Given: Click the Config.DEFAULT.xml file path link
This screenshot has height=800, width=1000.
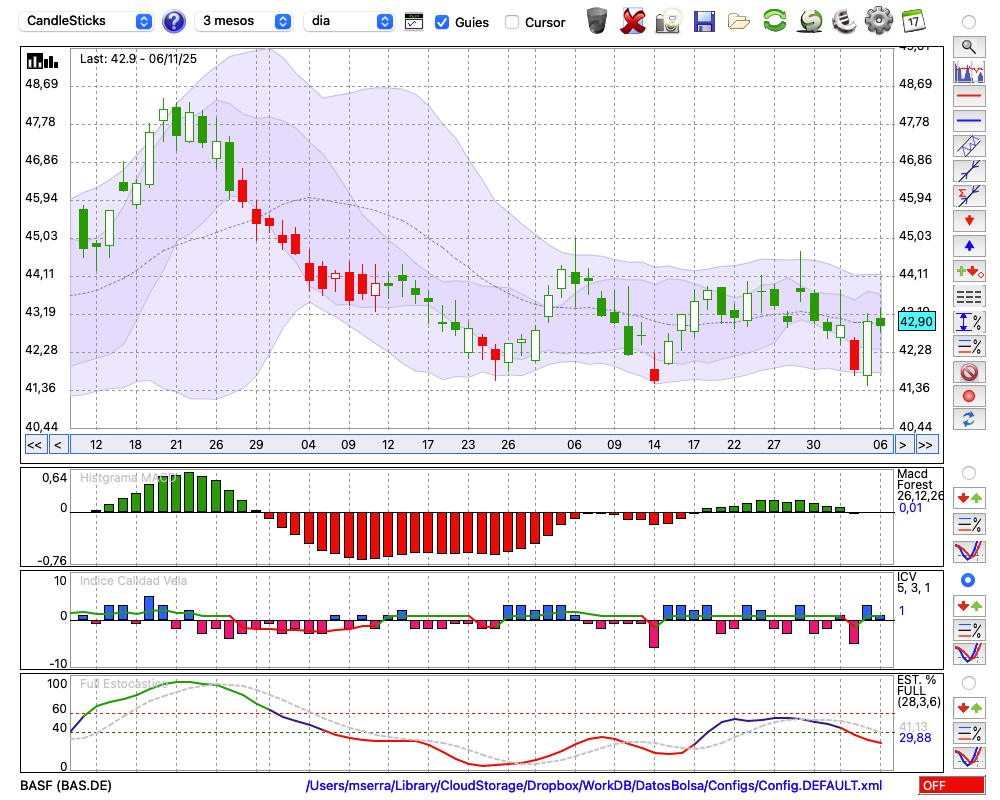Looking at the screenshot, I should (594, 786).
